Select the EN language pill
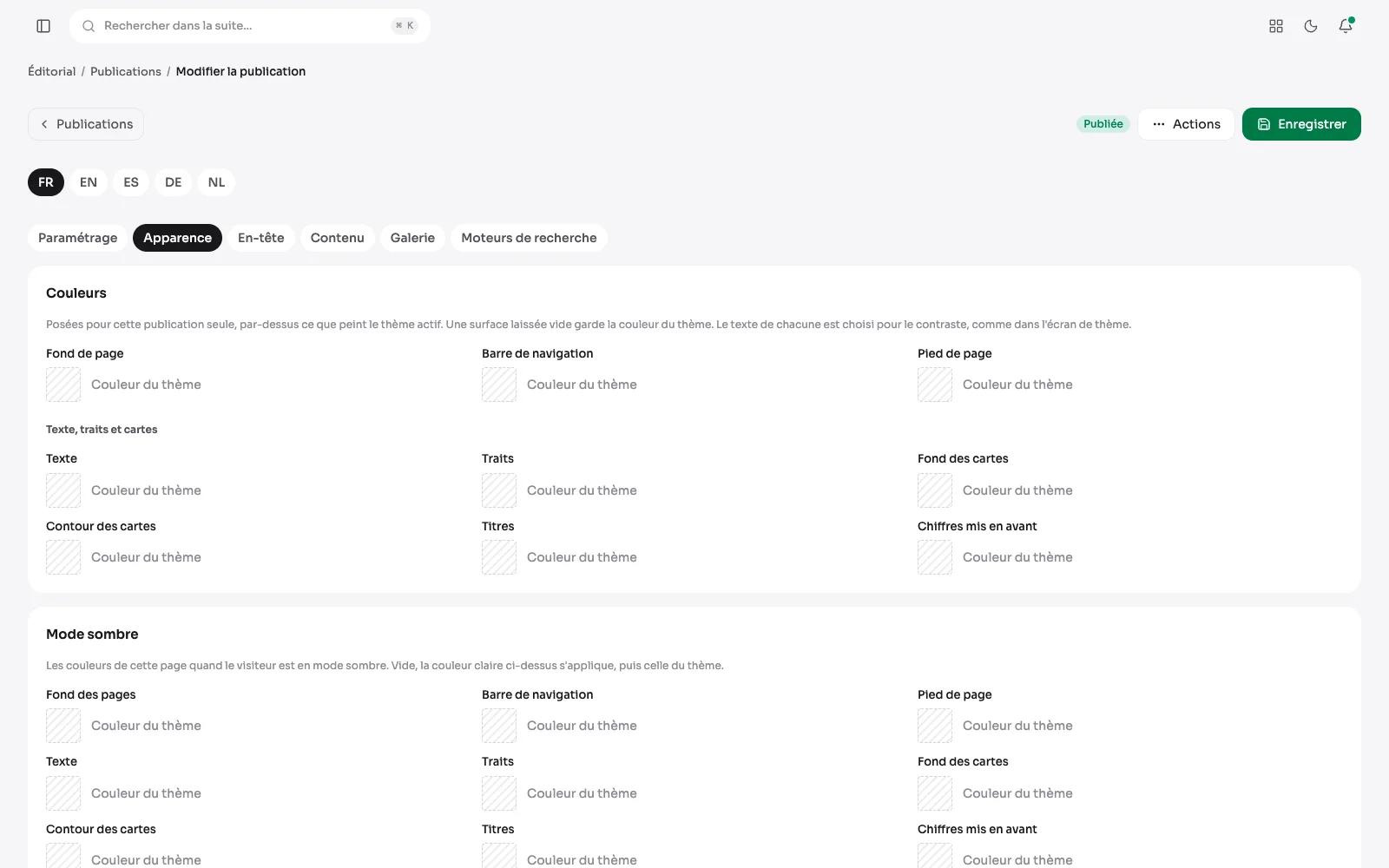1389x868 pixels. pos(89,182)
